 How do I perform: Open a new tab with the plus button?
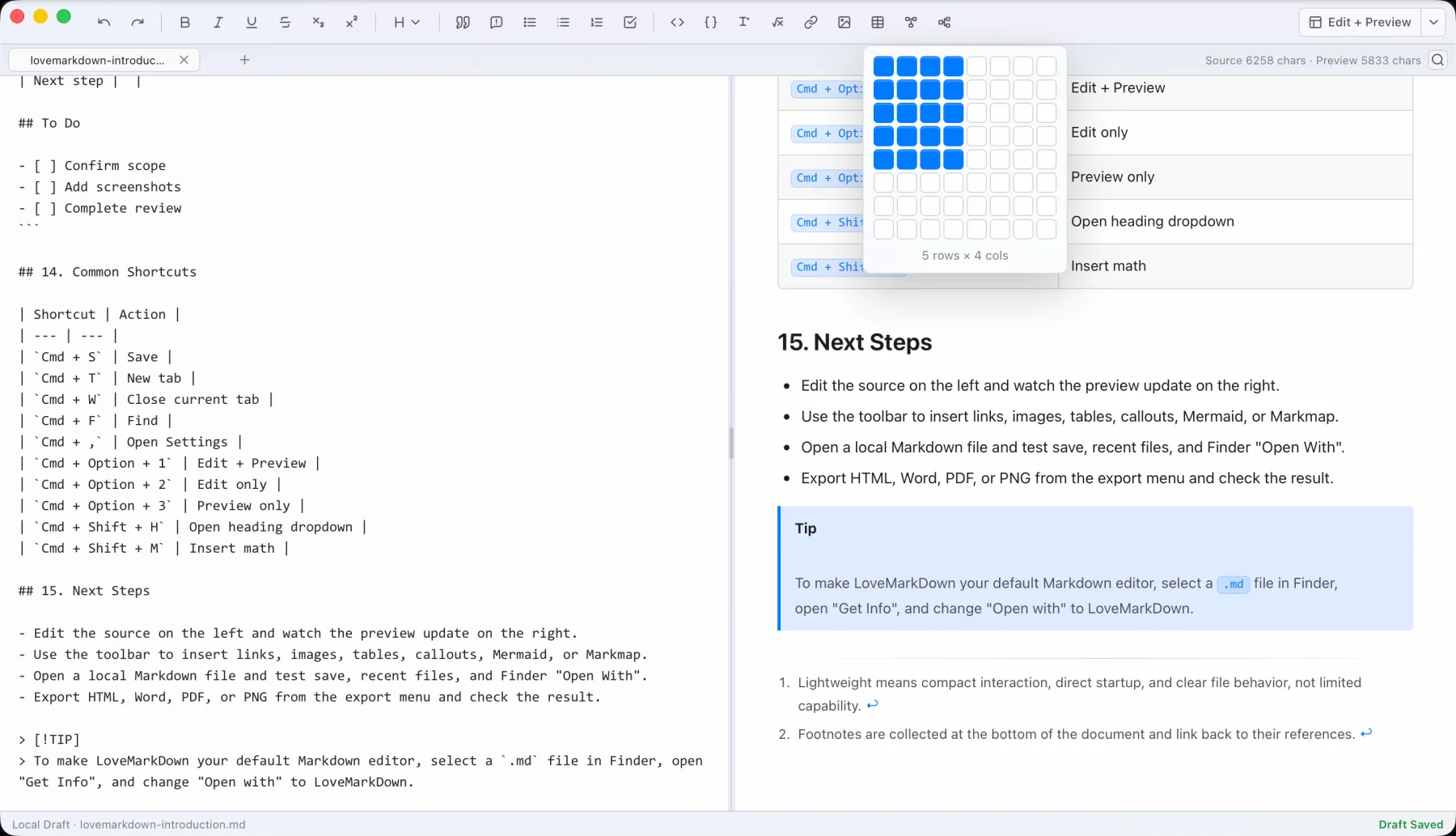(x=244, y=60)
